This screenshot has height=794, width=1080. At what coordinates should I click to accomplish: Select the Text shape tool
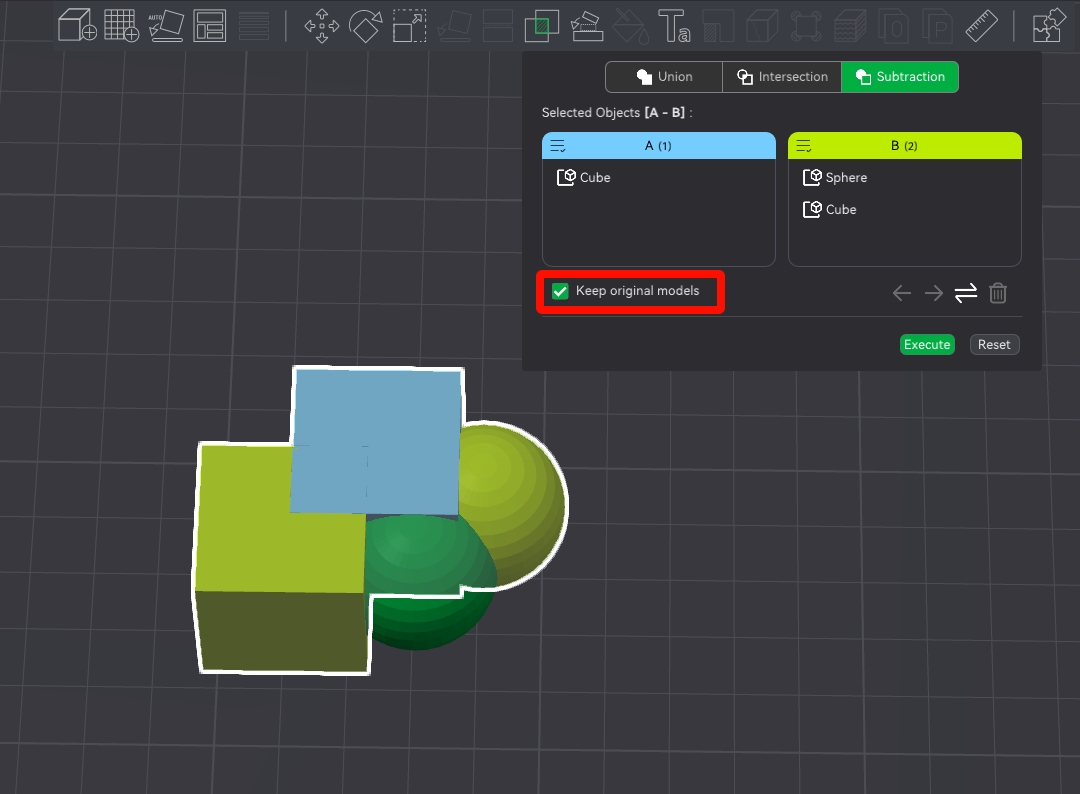pyautogui.click(x=674, y=25)
